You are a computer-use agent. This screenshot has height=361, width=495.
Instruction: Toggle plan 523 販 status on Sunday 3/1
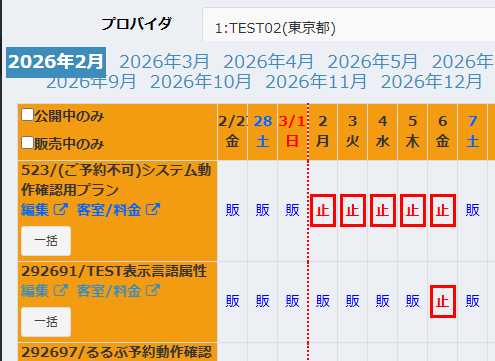pos(293,210)
